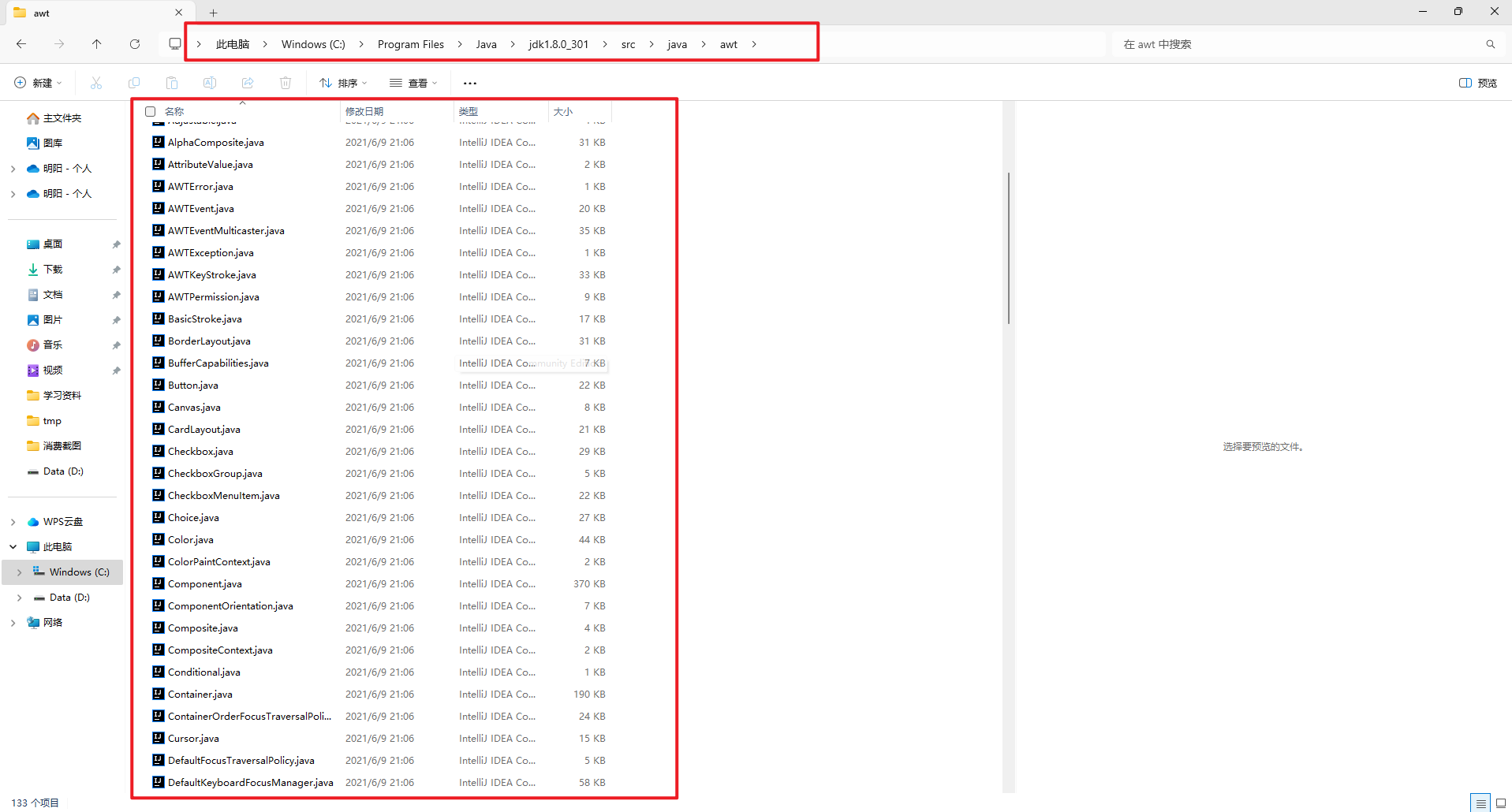Expand the first 明阳 - 个人 node
Image resolution: width=1512 pixels, height=812 pixels.
click(13, 169)
